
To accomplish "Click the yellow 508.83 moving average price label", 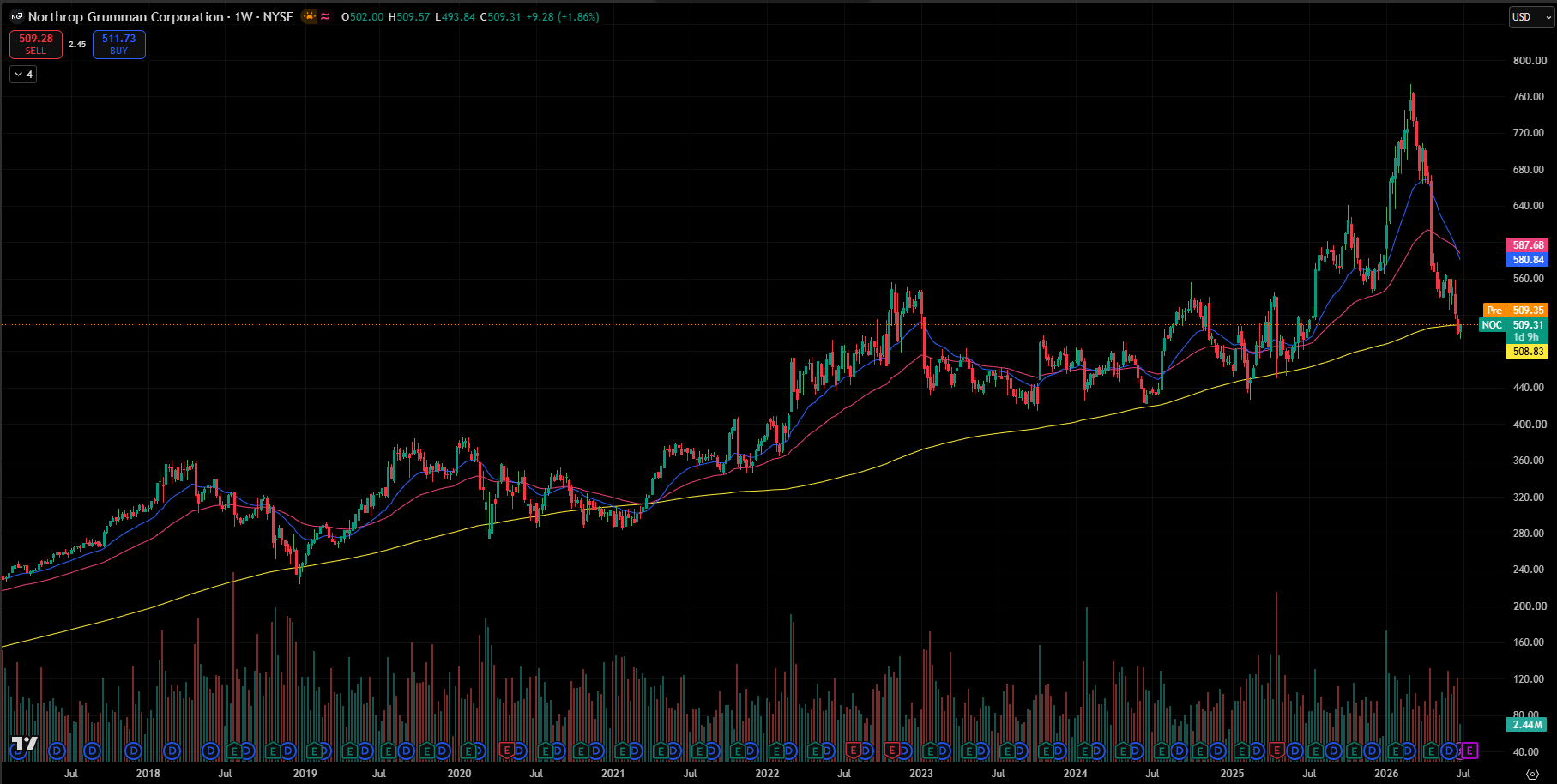I will pos(1528,352).
